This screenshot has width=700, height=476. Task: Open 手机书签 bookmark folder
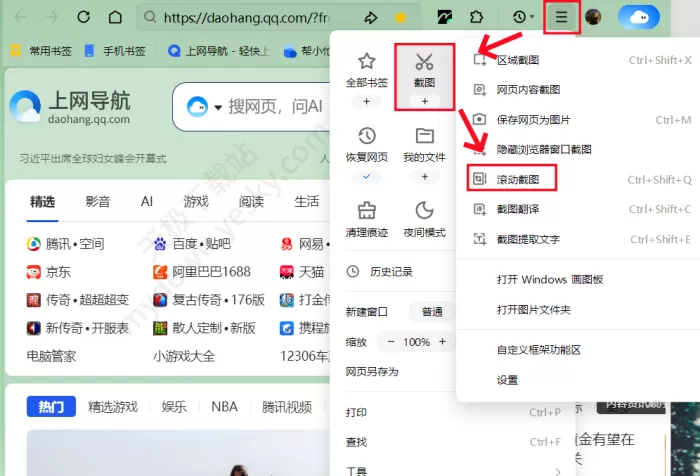click(x=115, y=51)
